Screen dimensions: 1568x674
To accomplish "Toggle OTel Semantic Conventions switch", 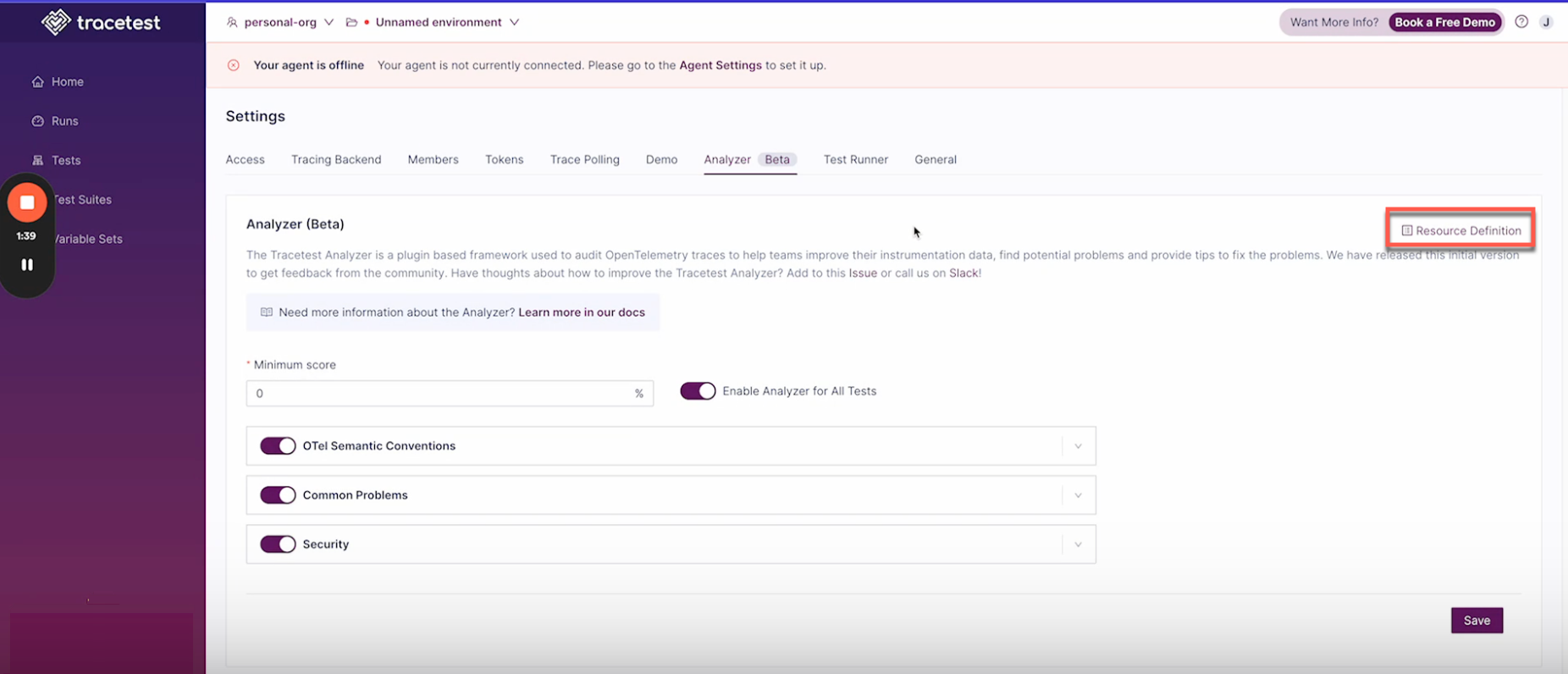I will (278, 446).
